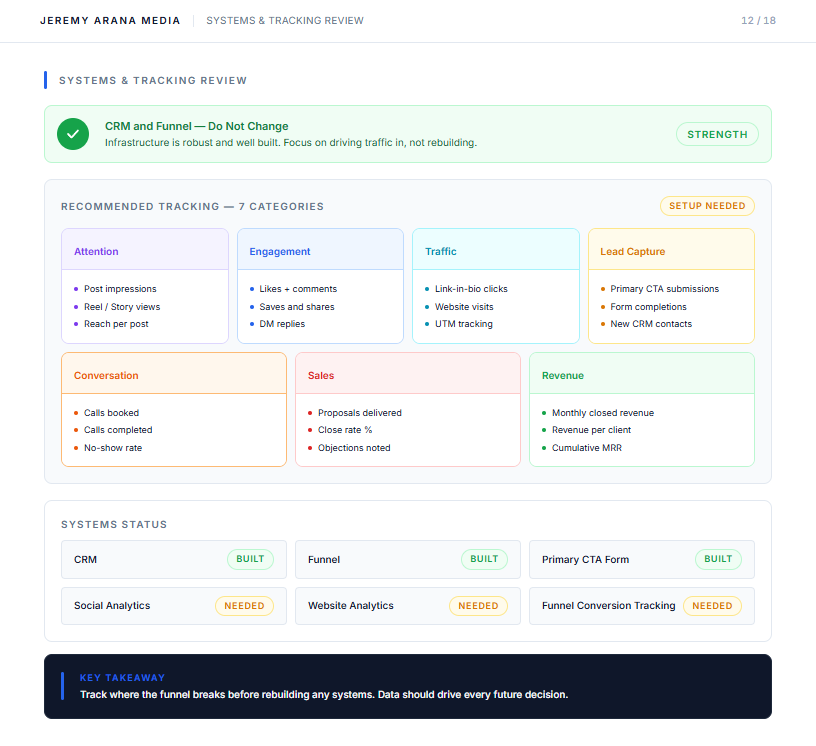Viewport: 816px width, 746px height.
Task: Click the Funnel Conversion Tracking label
Action: tap(608, 605)
